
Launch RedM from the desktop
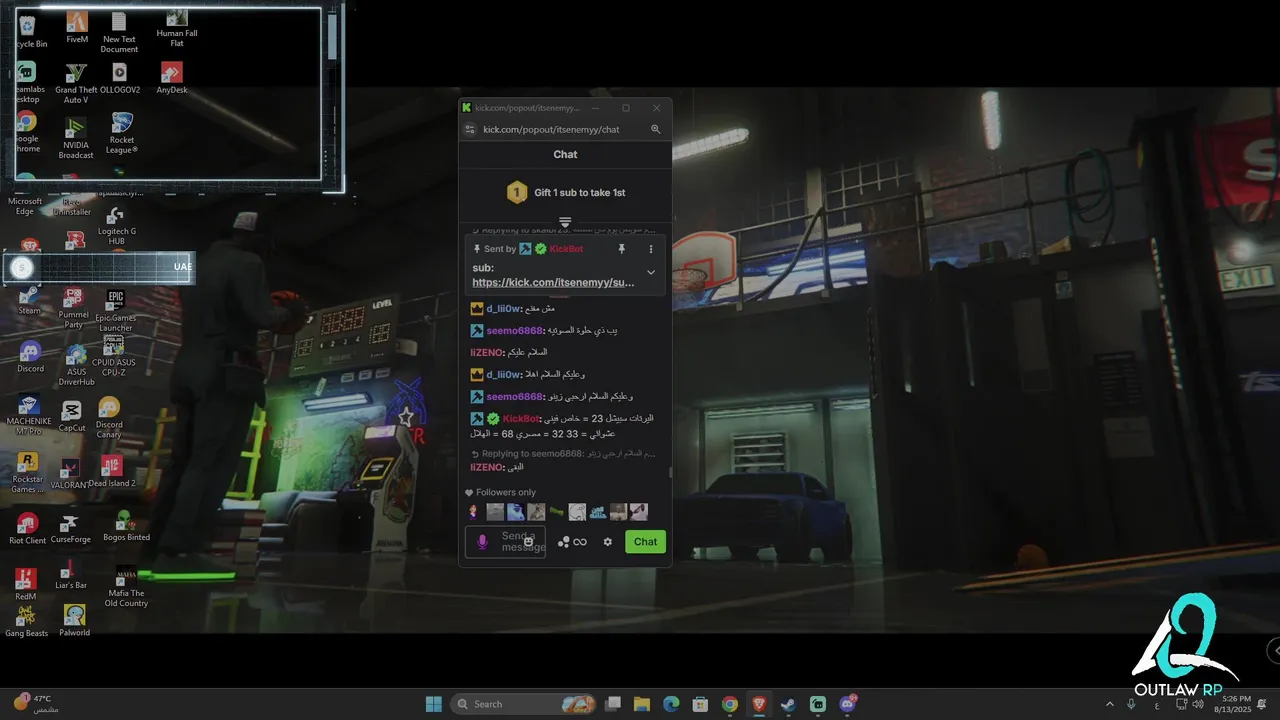[26, 585]
